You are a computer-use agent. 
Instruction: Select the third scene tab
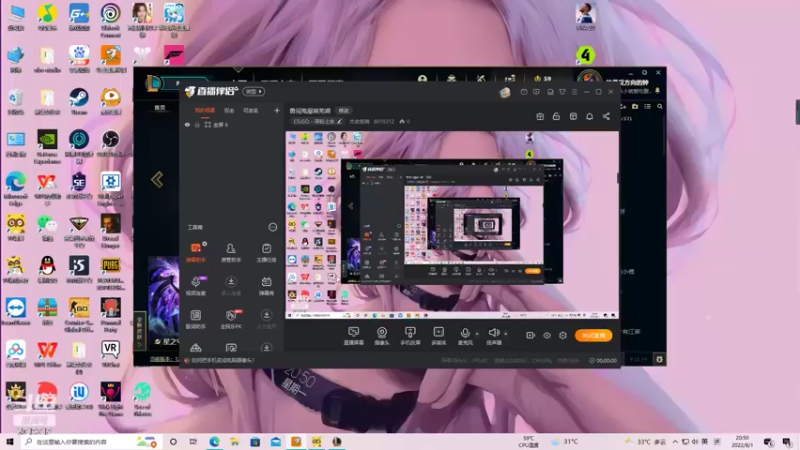click(x=251, y=110)
